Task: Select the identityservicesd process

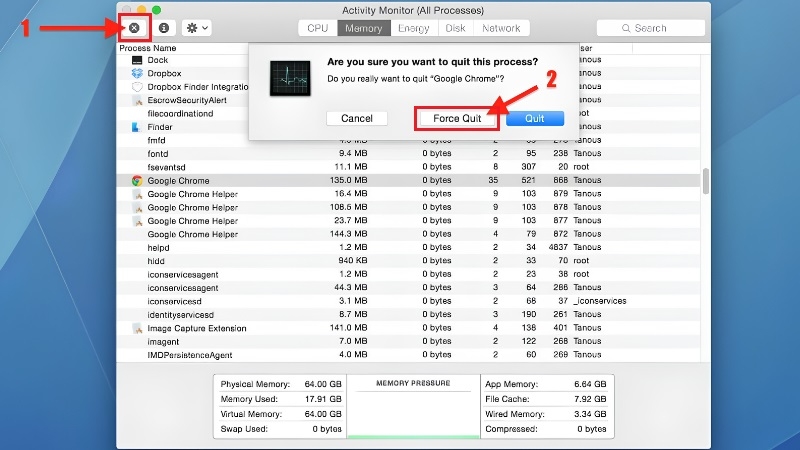Action: 408,315
